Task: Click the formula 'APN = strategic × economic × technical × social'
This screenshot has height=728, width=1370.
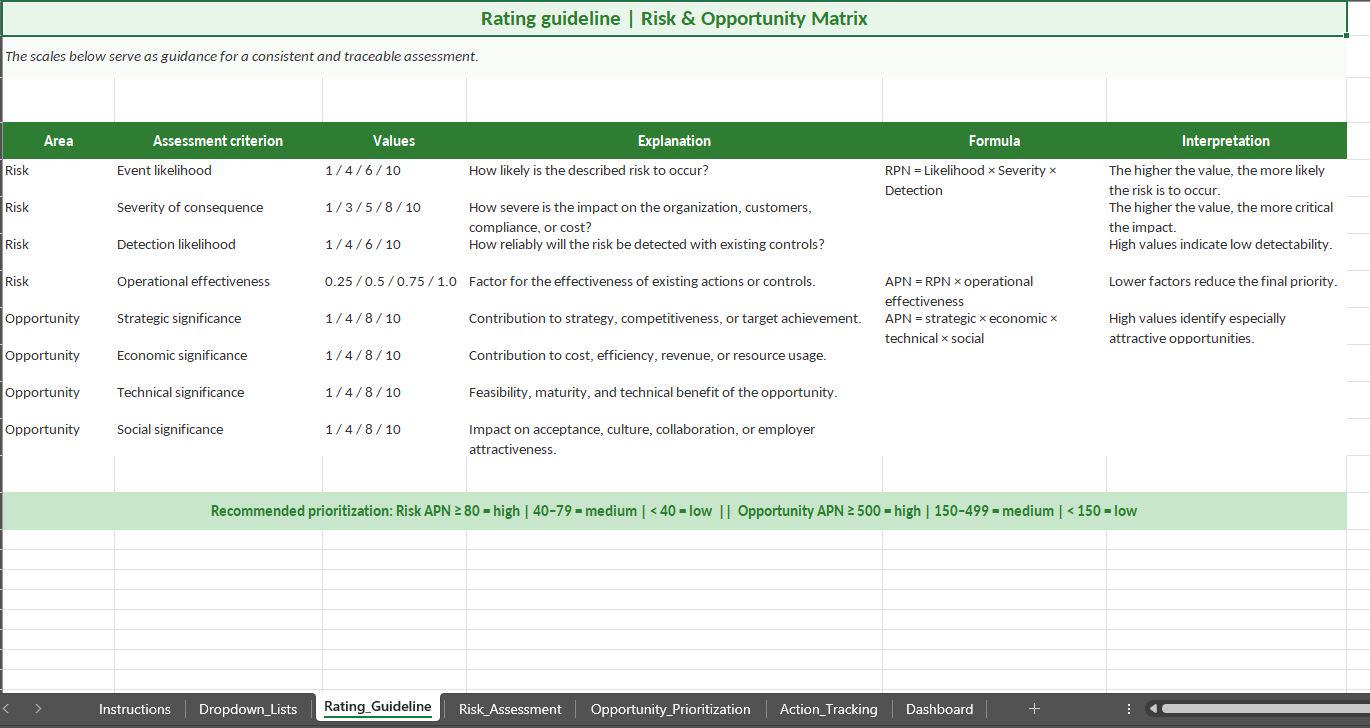Action: [x=994, y=328]
